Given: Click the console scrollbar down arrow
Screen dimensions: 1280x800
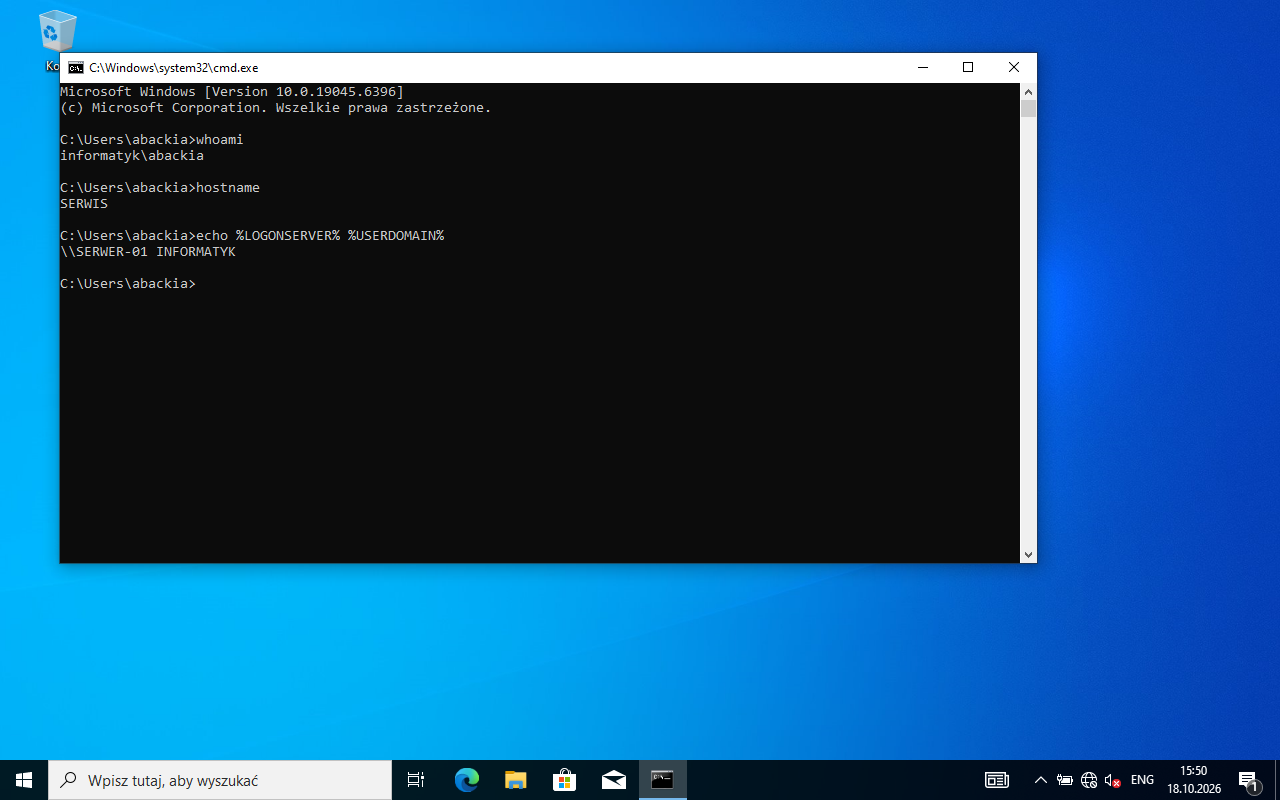Looking at the screenshot, I should coord(1028,554).
